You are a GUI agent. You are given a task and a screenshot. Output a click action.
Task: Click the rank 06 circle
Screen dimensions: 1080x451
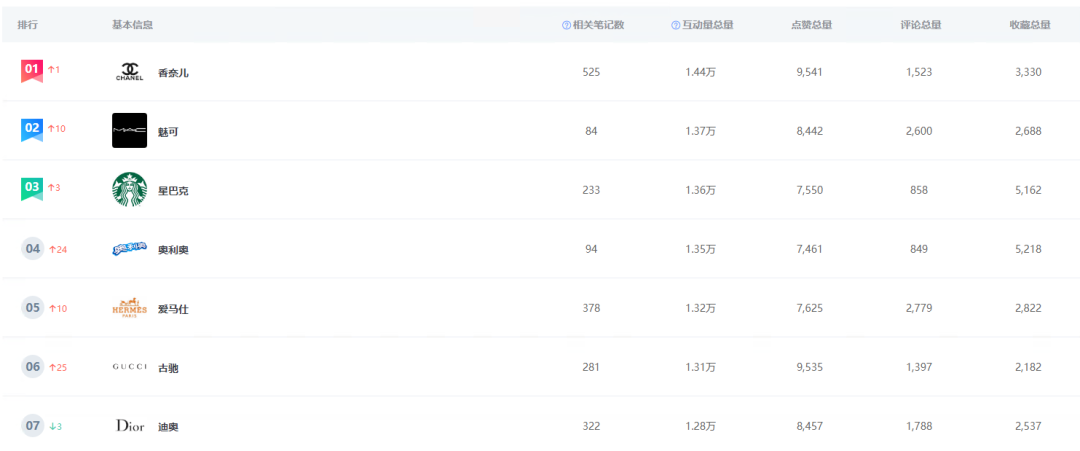[32, 367]
